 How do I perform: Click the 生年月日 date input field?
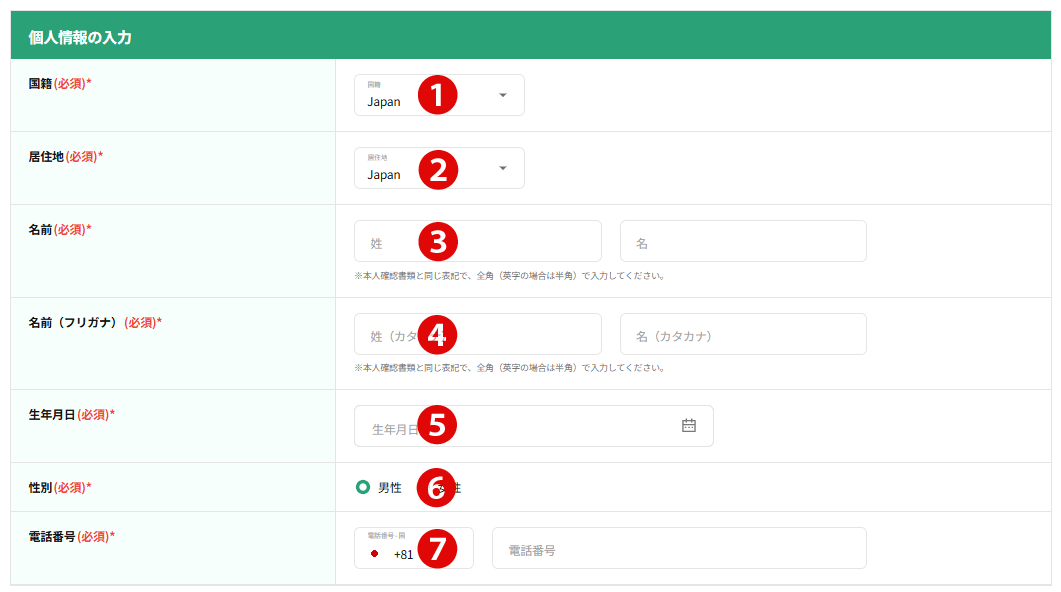click(534, 426)
